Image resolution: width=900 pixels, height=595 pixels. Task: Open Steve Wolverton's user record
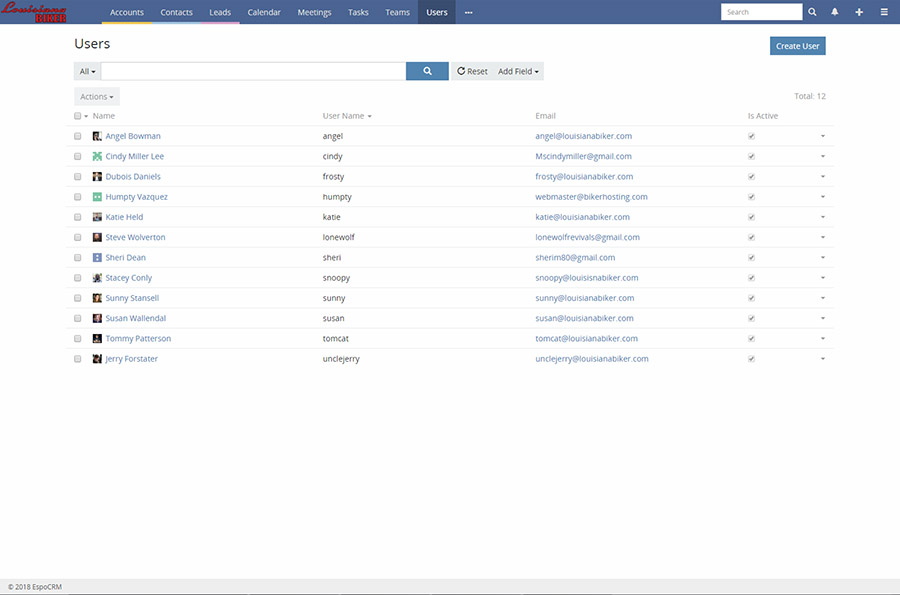tap(135, 237)
